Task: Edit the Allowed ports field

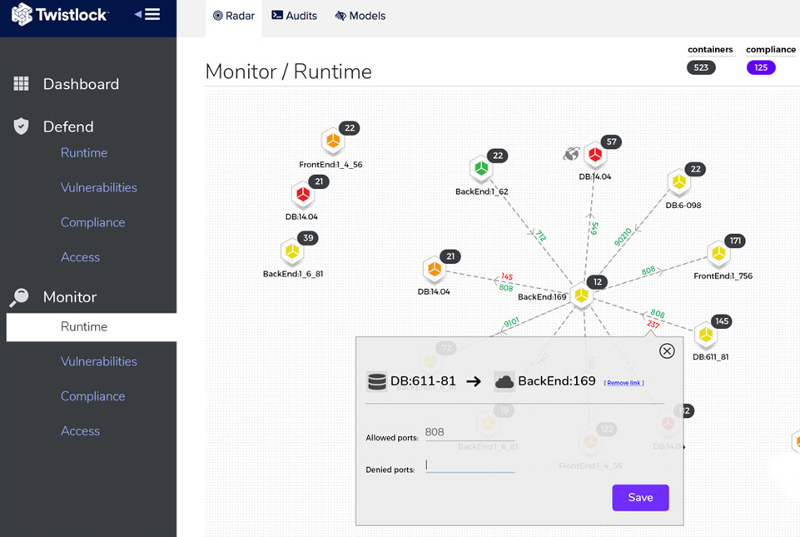Action: click(469, 432)
